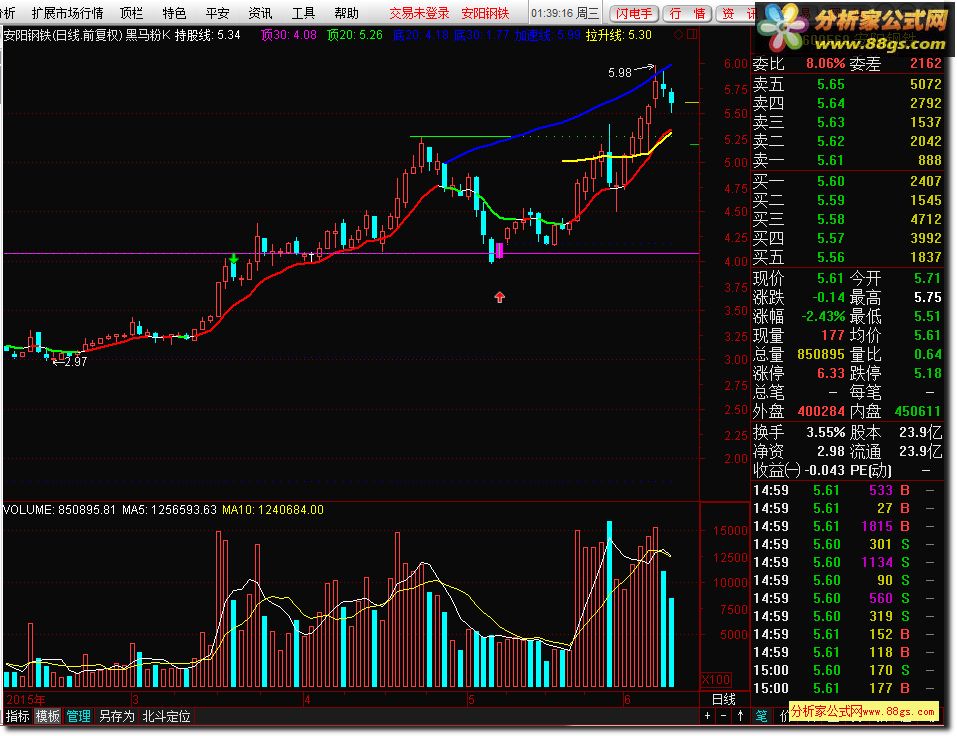Screen dimensions: 957x736
Task: Click the up-arrow button below chart
Action: click(740, 716)
